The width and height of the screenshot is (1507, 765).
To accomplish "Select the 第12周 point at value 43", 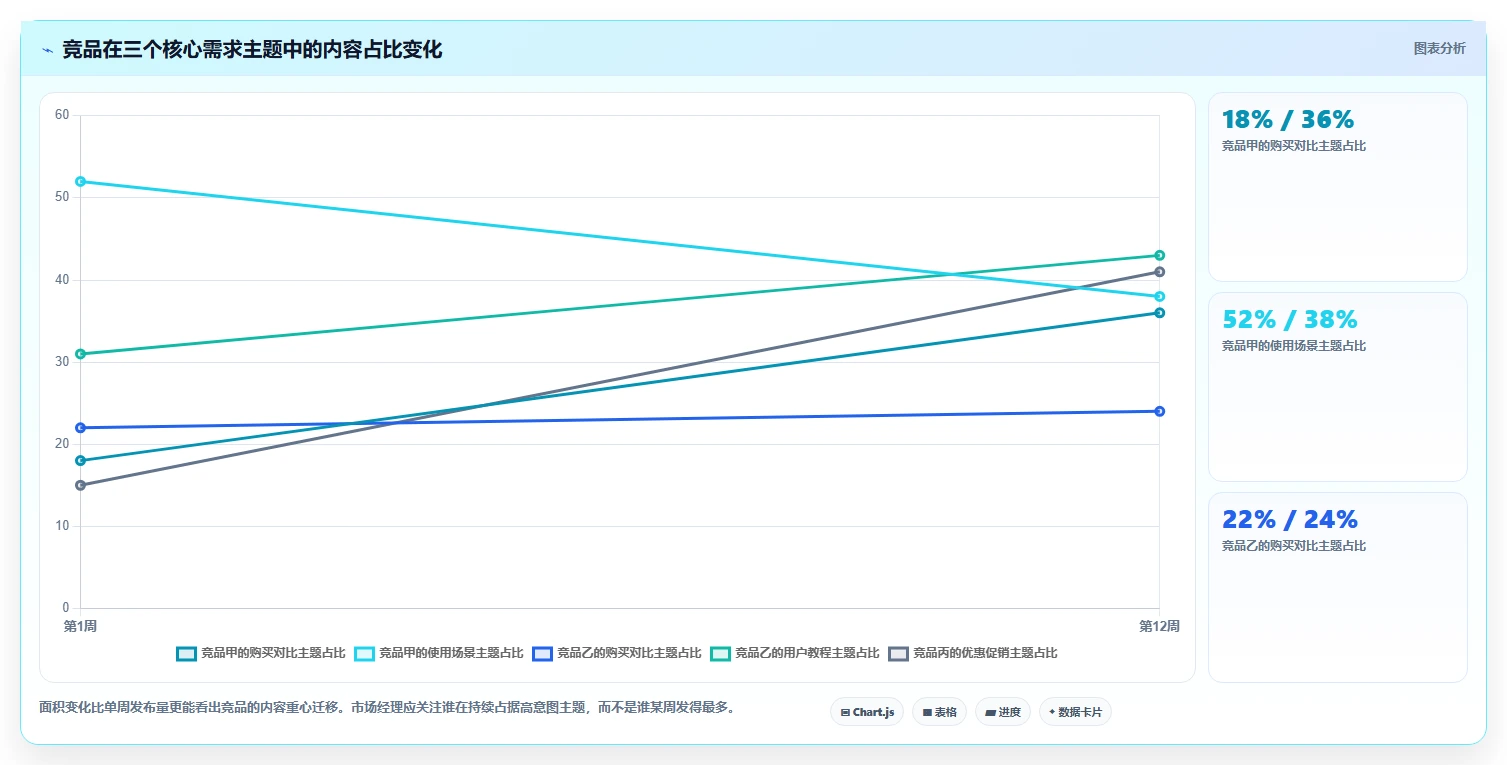I will (1159, 255).
